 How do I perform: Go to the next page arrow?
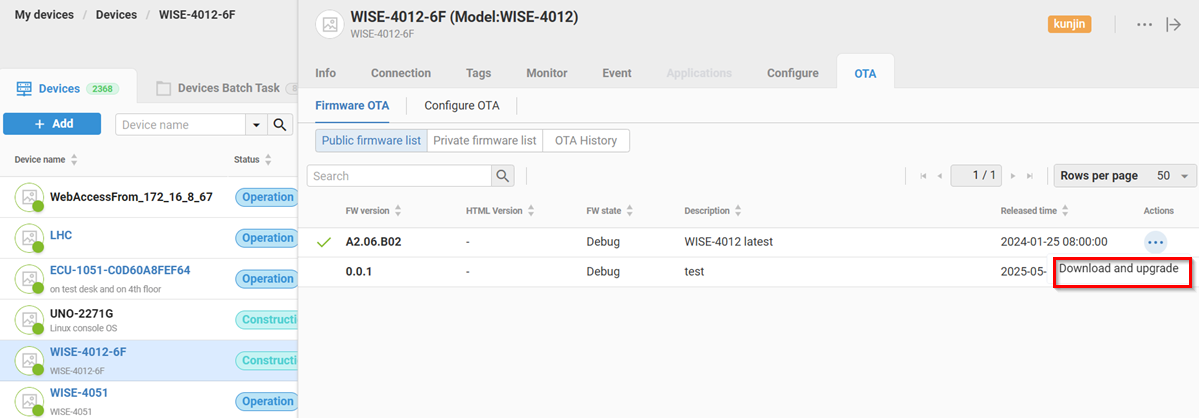[x=1014, y=176]
